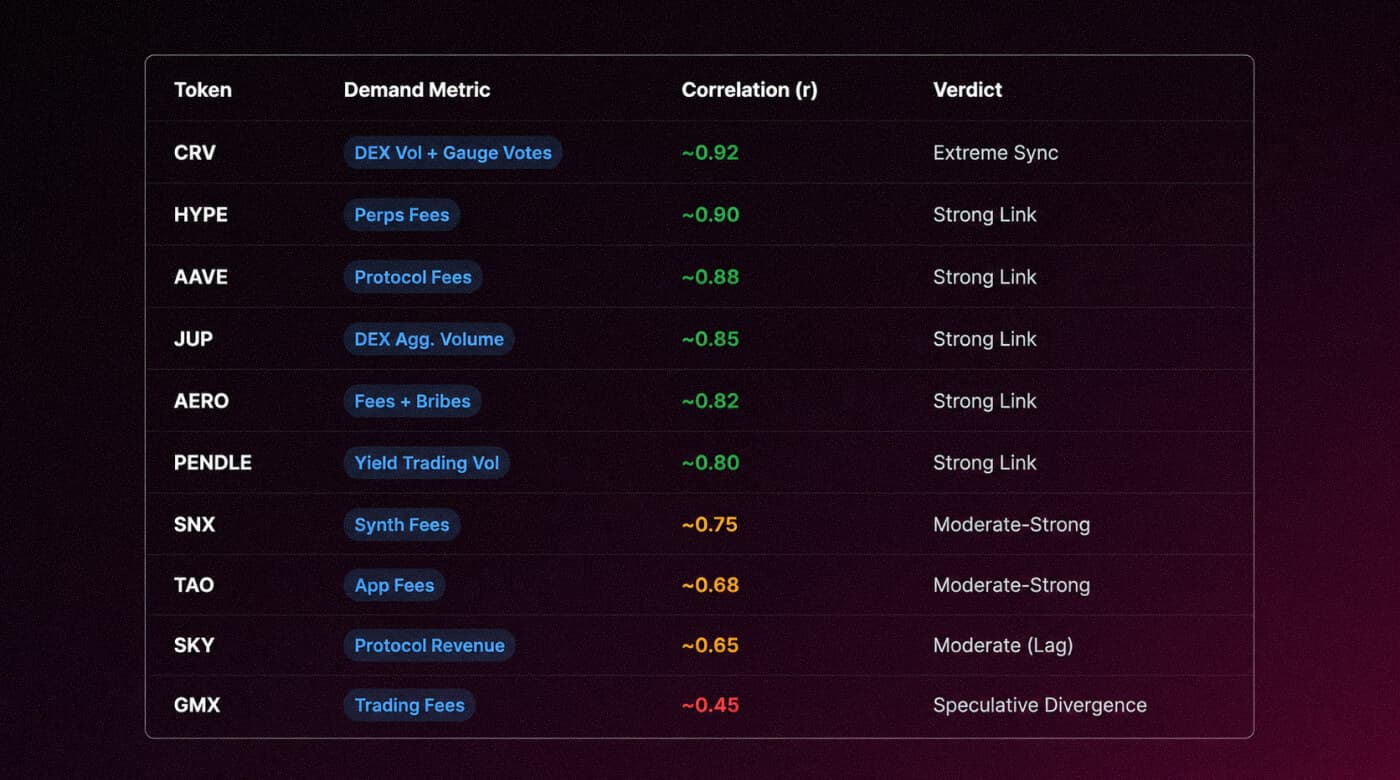The width and height of the screenshot is (1400, 780).
Task: Click the ~0.88 correlation value
Action: [x=710, y=277]
